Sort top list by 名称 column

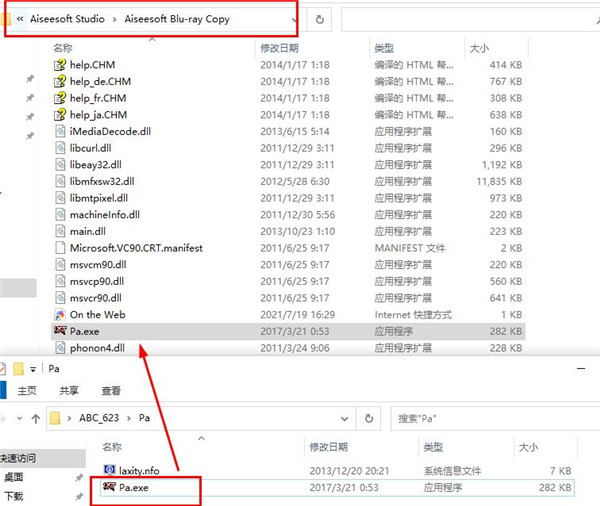(63, 48)
